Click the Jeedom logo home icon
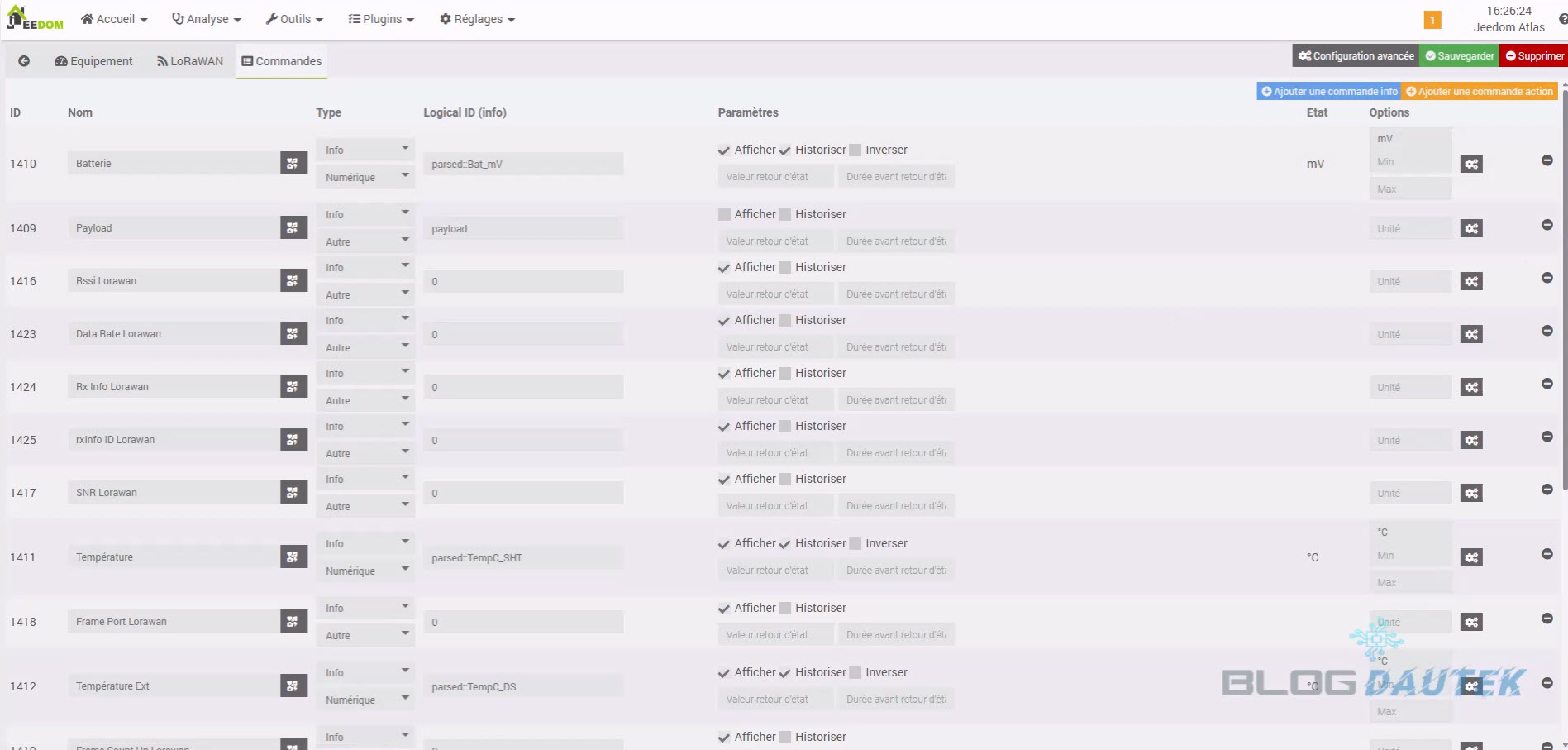 pos(35,18)
